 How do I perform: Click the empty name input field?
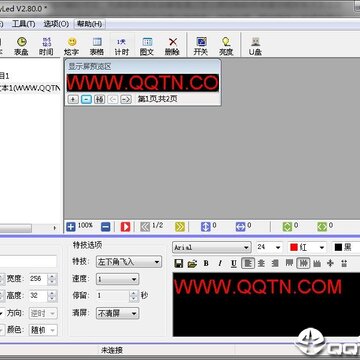(x=28, y=262)
